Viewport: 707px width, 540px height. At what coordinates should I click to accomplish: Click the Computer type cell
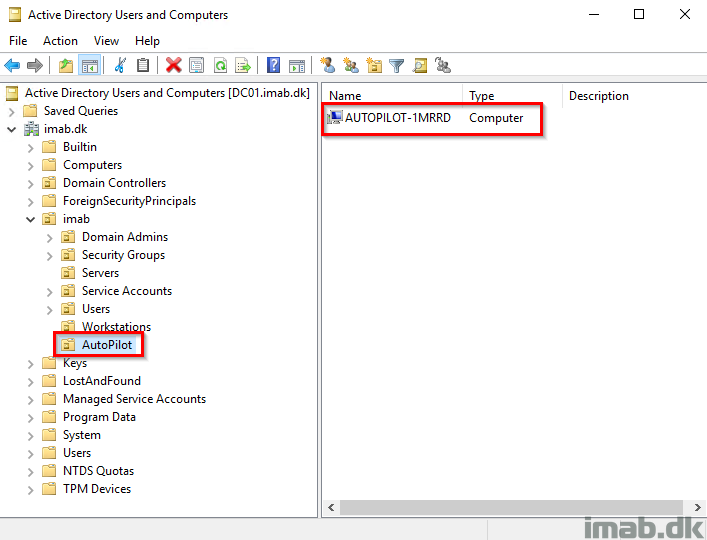pyautogui.click(x=496, y=118)
